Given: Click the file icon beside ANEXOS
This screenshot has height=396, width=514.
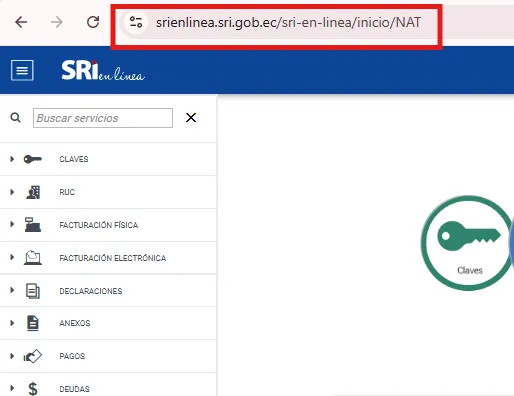Looking at the screenshot, I should coord(33,323).
